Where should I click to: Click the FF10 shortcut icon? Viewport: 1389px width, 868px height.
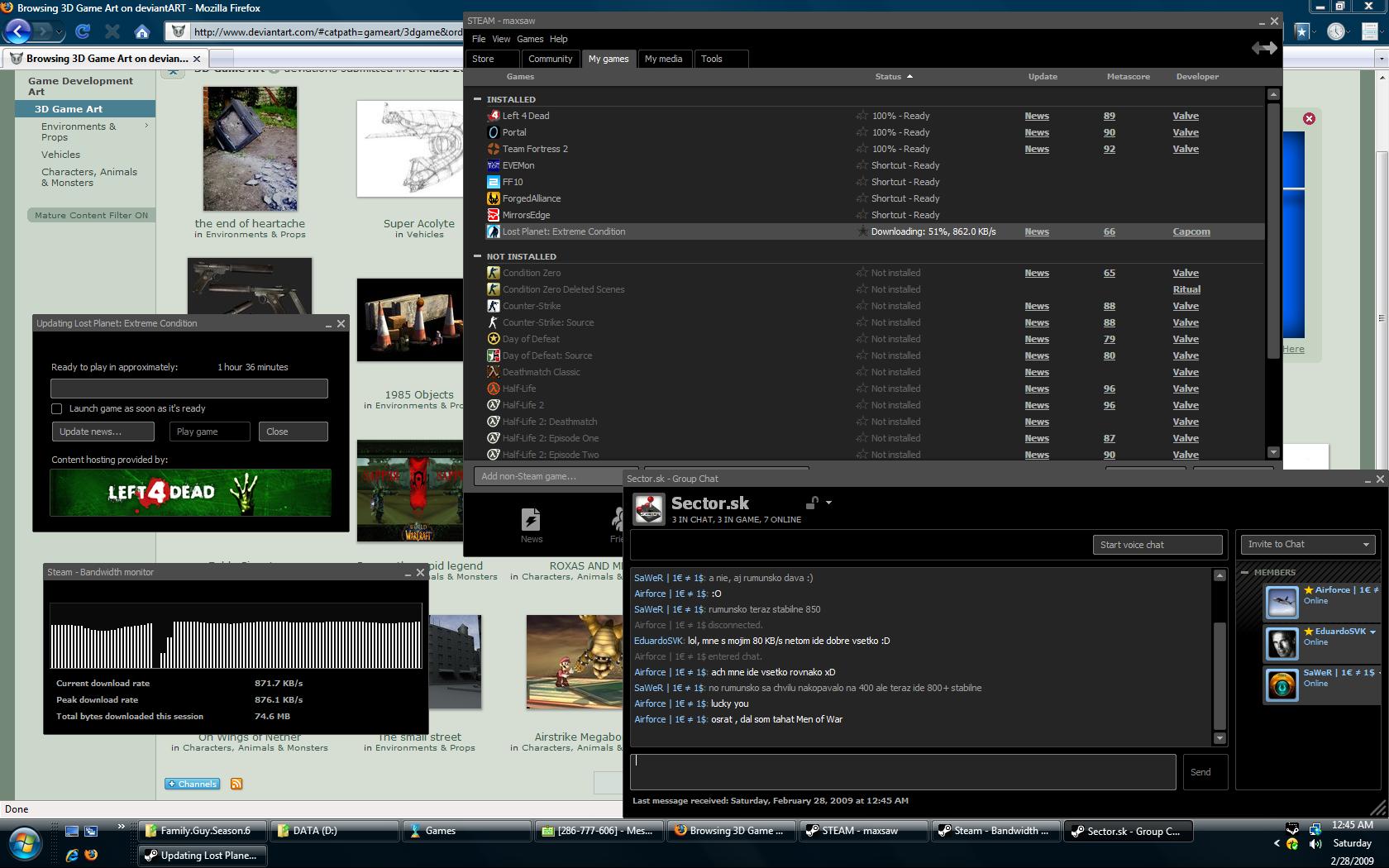click(x=494, y=182)
